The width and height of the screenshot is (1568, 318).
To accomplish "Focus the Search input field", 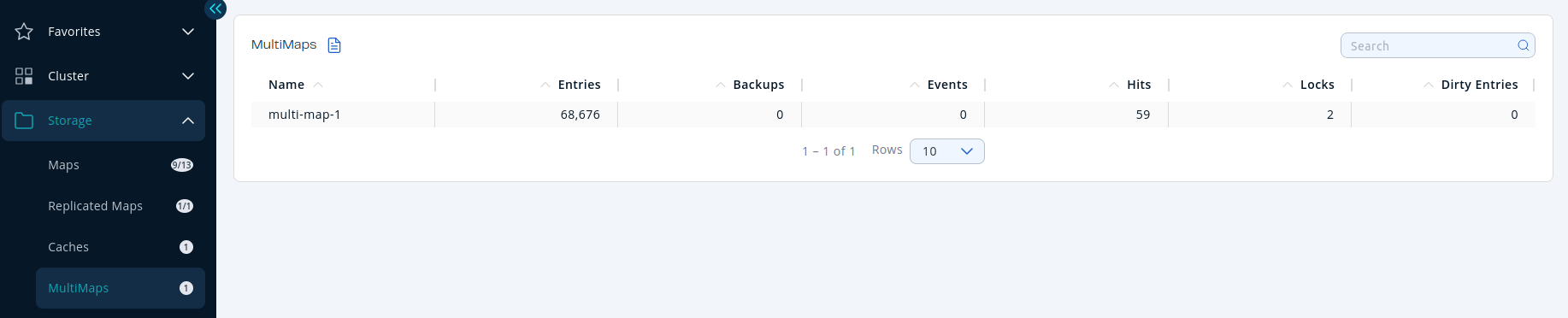I will tap(1429, 45).
